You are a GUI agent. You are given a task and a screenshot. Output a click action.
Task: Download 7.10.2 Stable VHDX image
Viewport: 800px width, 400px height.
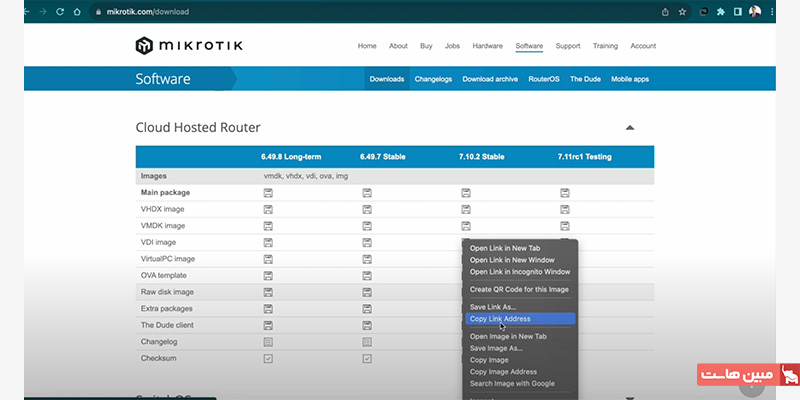466,209
